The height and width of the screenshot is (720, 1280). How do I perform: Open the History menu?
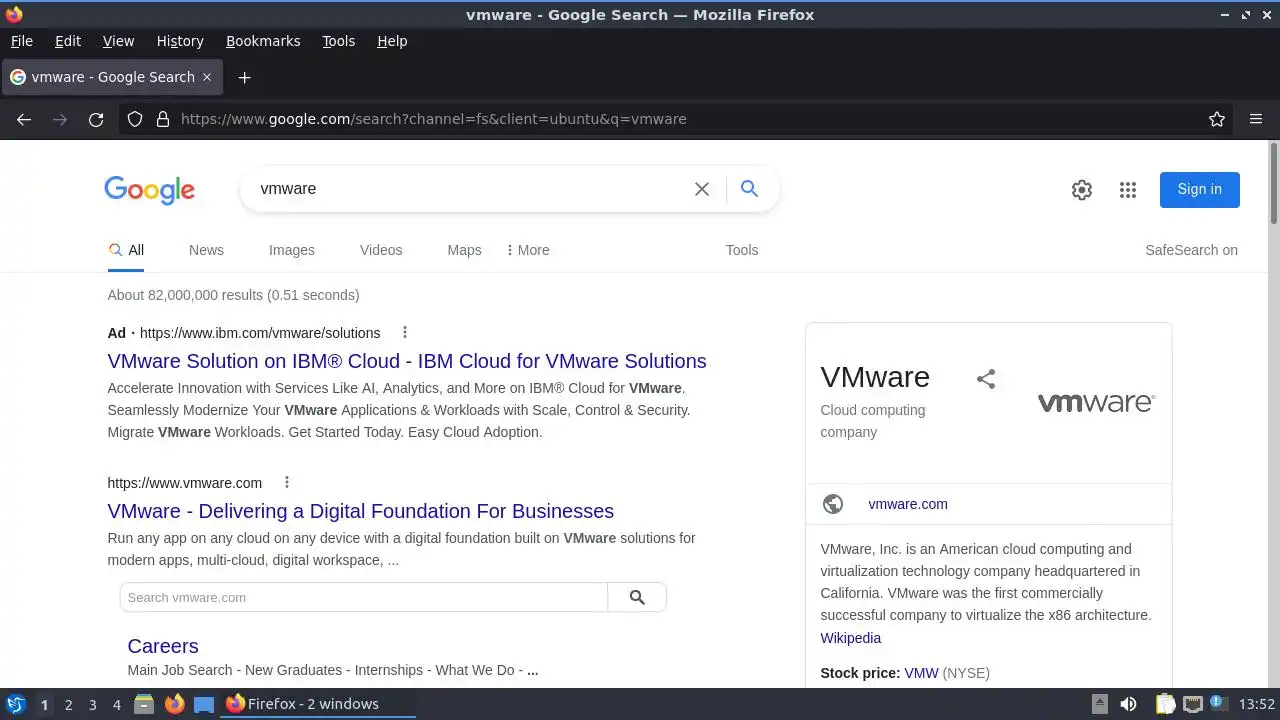click(180, 41)
